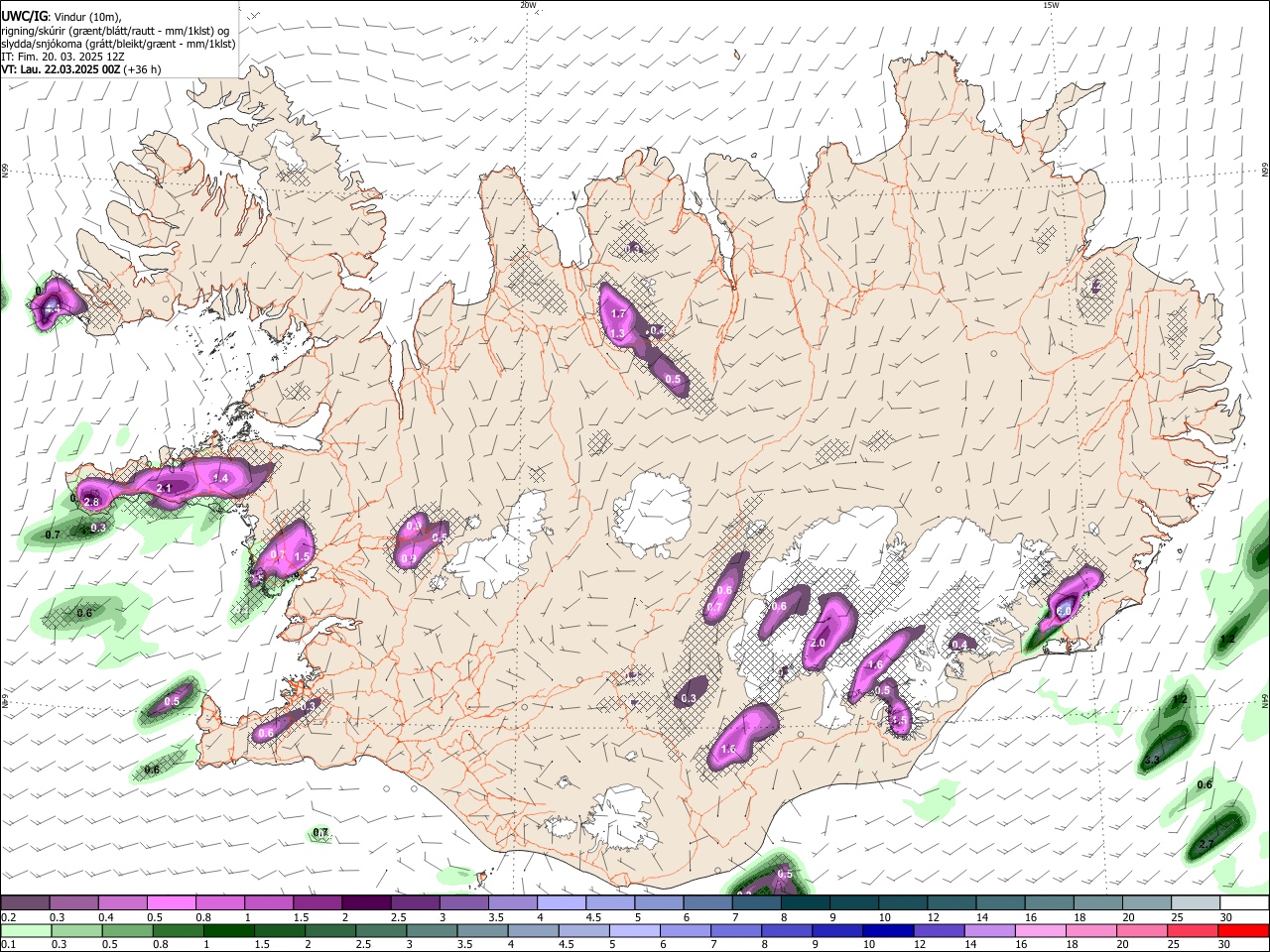Select the deep blue 10 rain legend swatch
Viewport: 1270px width, 952px height.
(887, 930)
